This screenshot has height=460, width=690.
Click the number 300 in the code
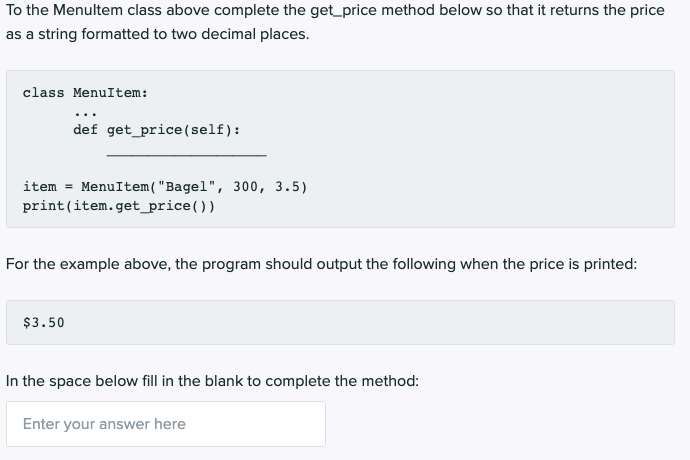pyautogui.click(x=244, y=187)
